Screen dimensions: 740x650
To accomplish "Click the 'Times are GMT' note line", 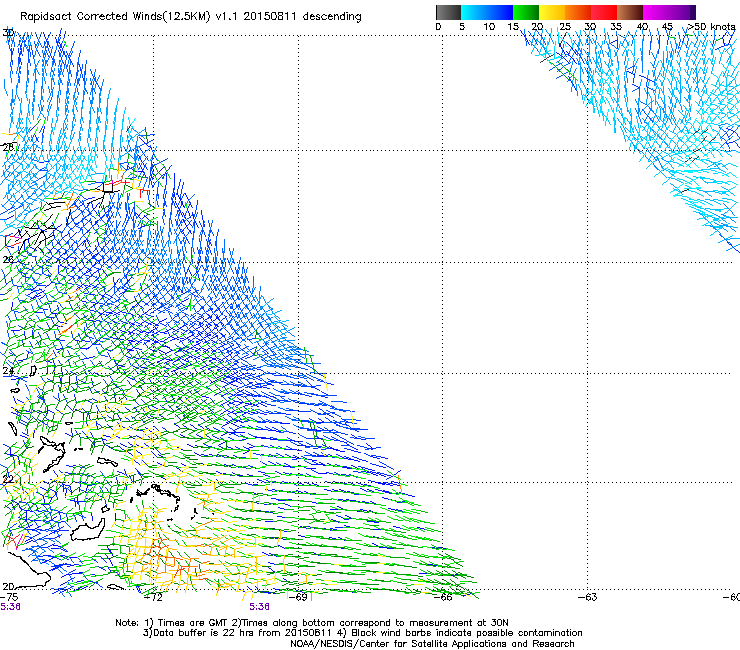I will click(x=312, y=623).
